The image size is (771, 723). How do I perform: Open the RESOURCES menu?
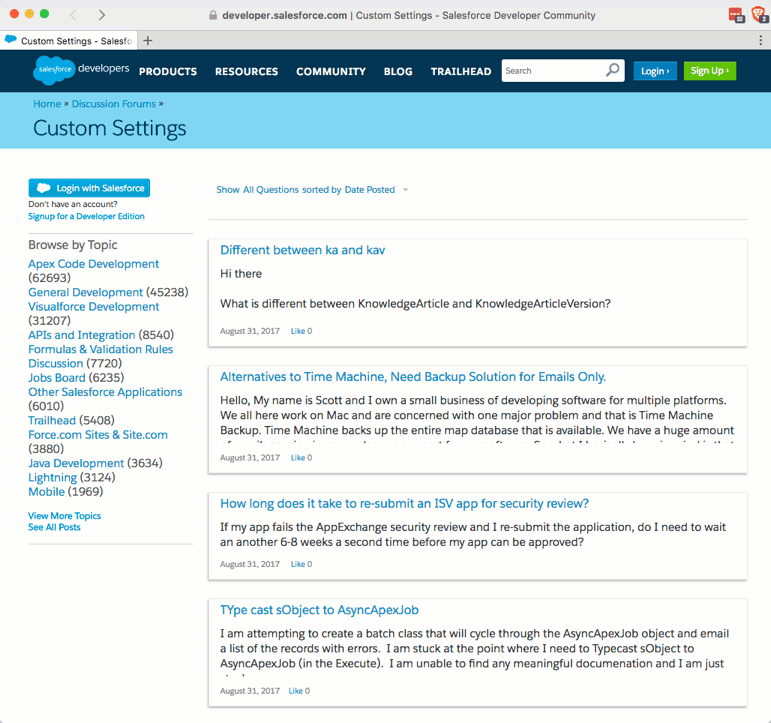246,71
